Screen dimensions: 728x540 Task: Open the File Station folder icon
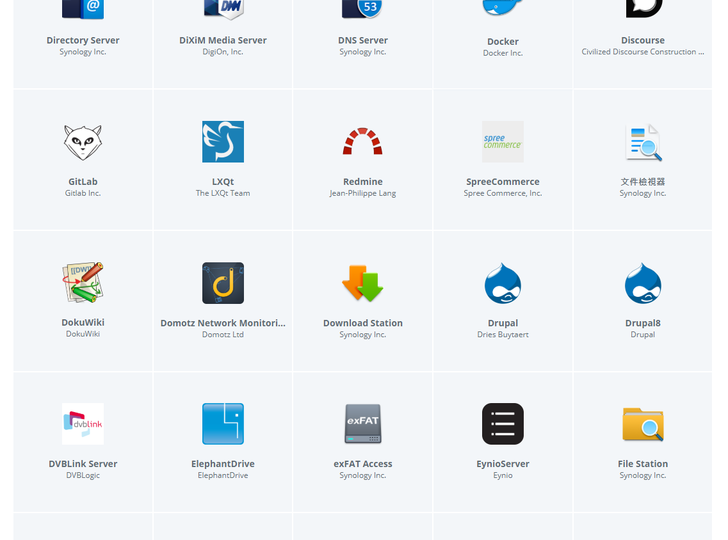coord(643,424)
